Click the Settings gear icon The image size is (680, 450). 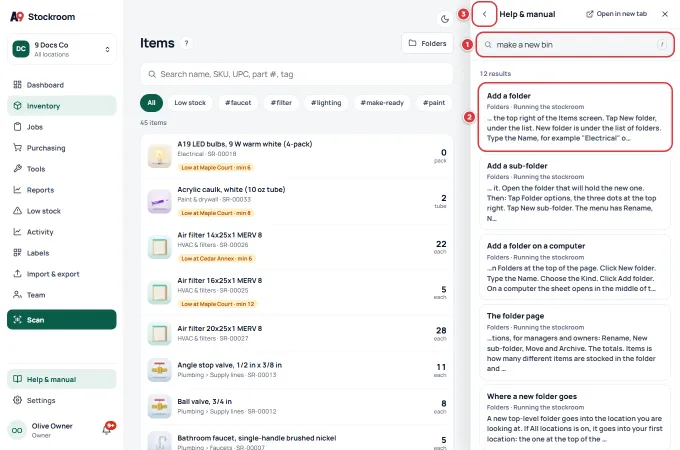pos(17,400)
